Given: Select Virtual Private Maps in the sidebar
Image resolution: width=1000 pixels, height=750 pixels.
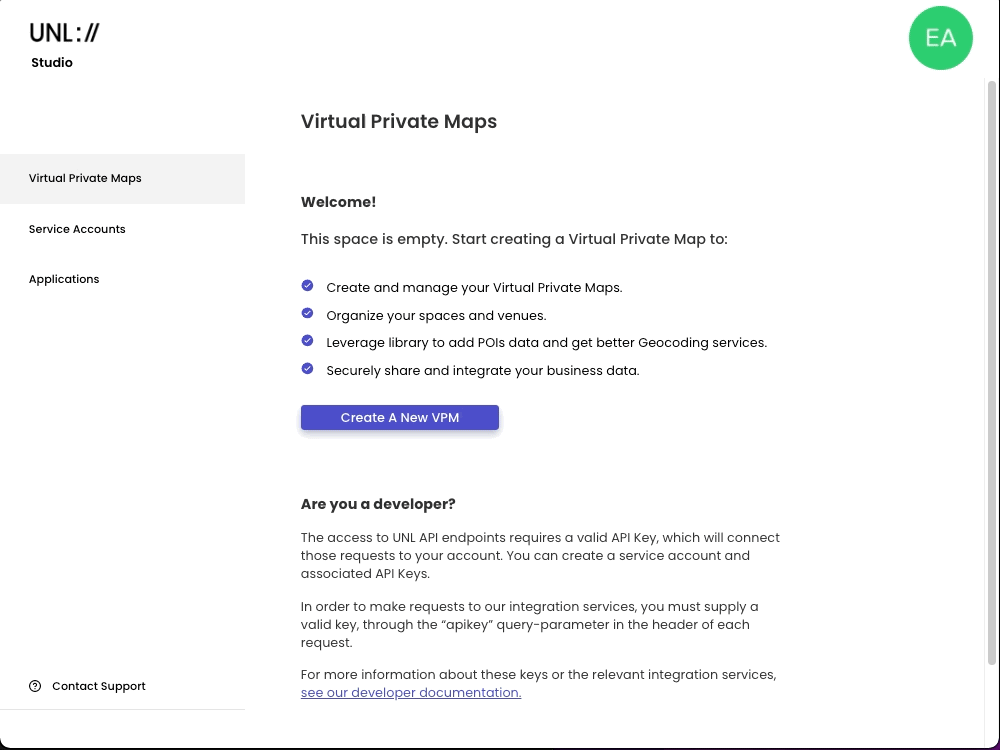Looking at the screenshot, I should click(85, 178).
